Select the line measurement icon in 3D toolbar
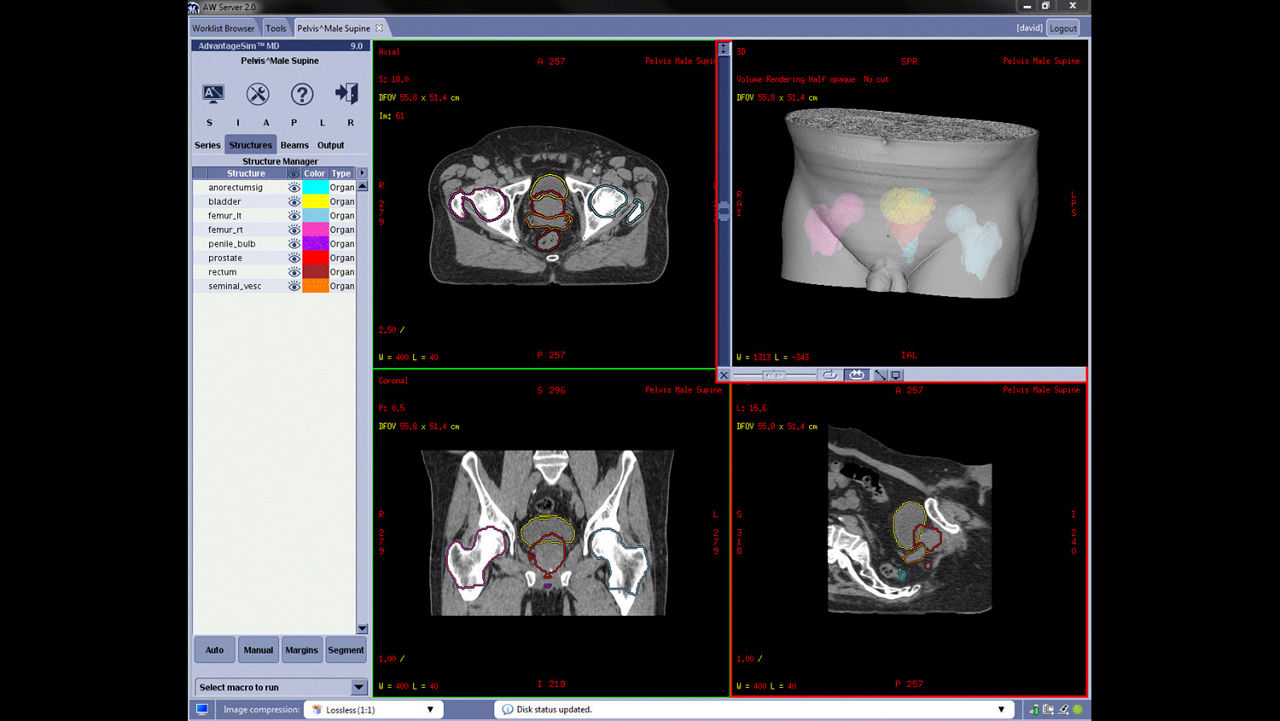 [x=881, y=375]
